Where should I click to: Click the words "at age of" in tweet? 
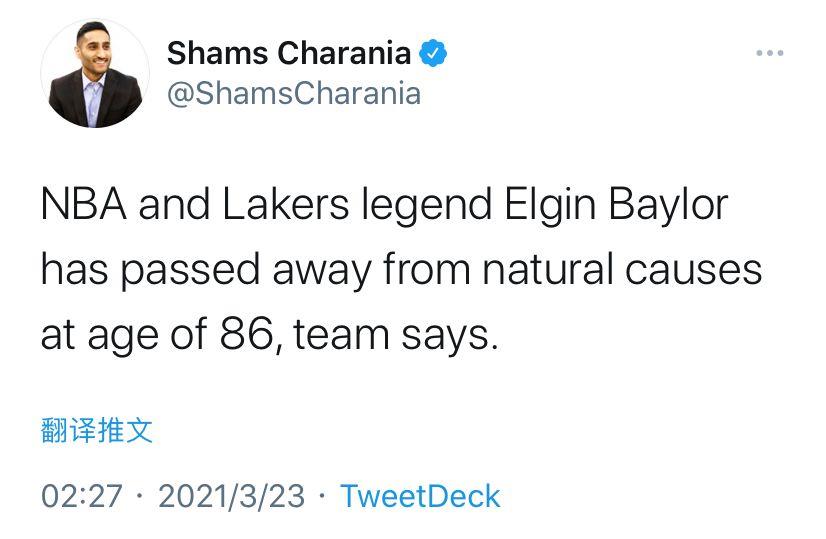click(123, 336)
